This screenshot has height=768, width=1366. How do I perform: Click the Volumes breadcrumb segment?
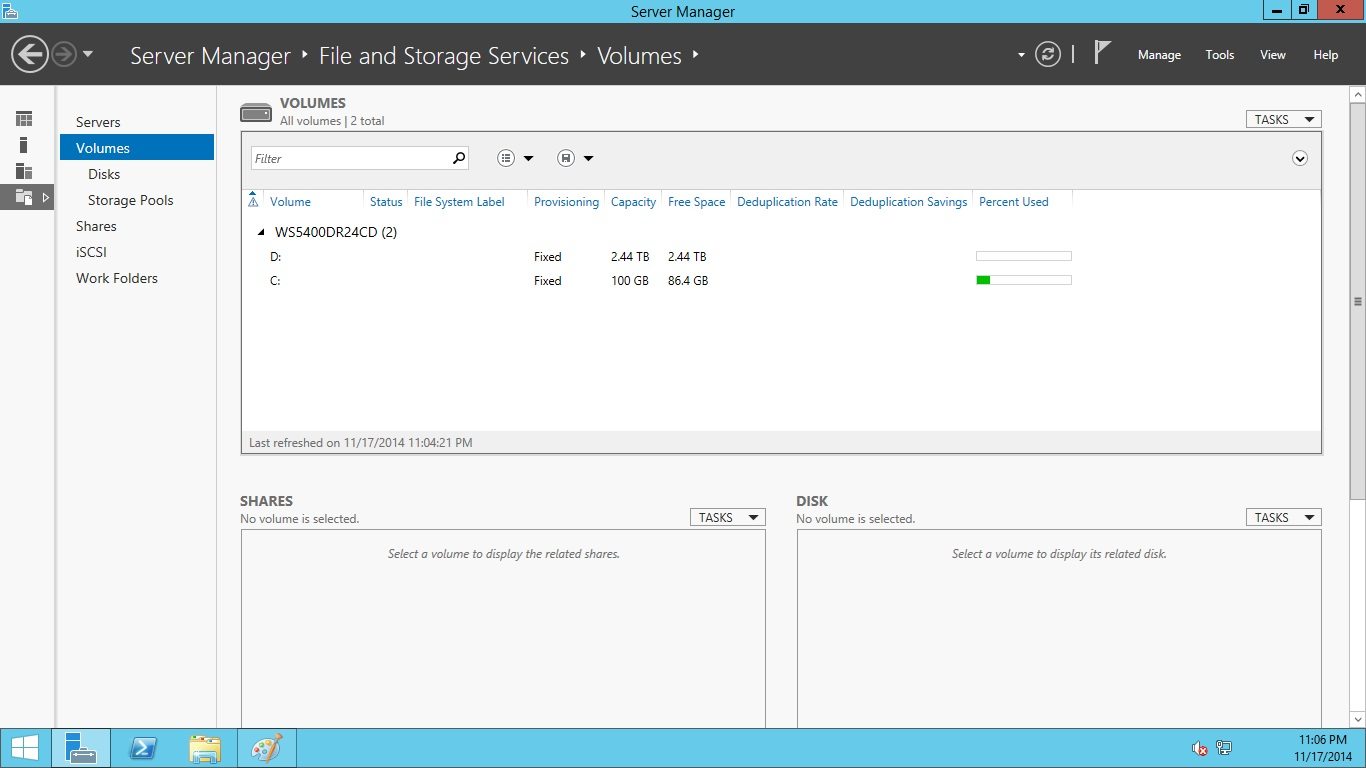[639, 56]
